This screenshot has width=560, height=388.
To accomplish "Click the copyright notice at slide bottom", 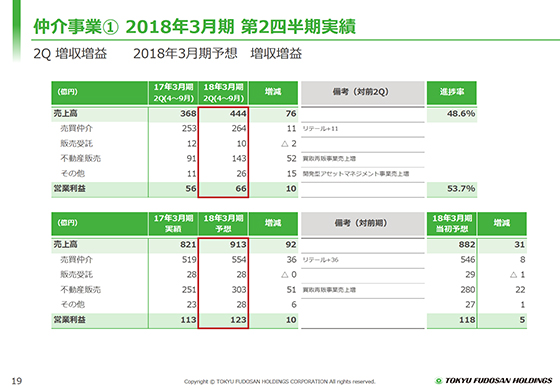I will [x=280, y=381].
